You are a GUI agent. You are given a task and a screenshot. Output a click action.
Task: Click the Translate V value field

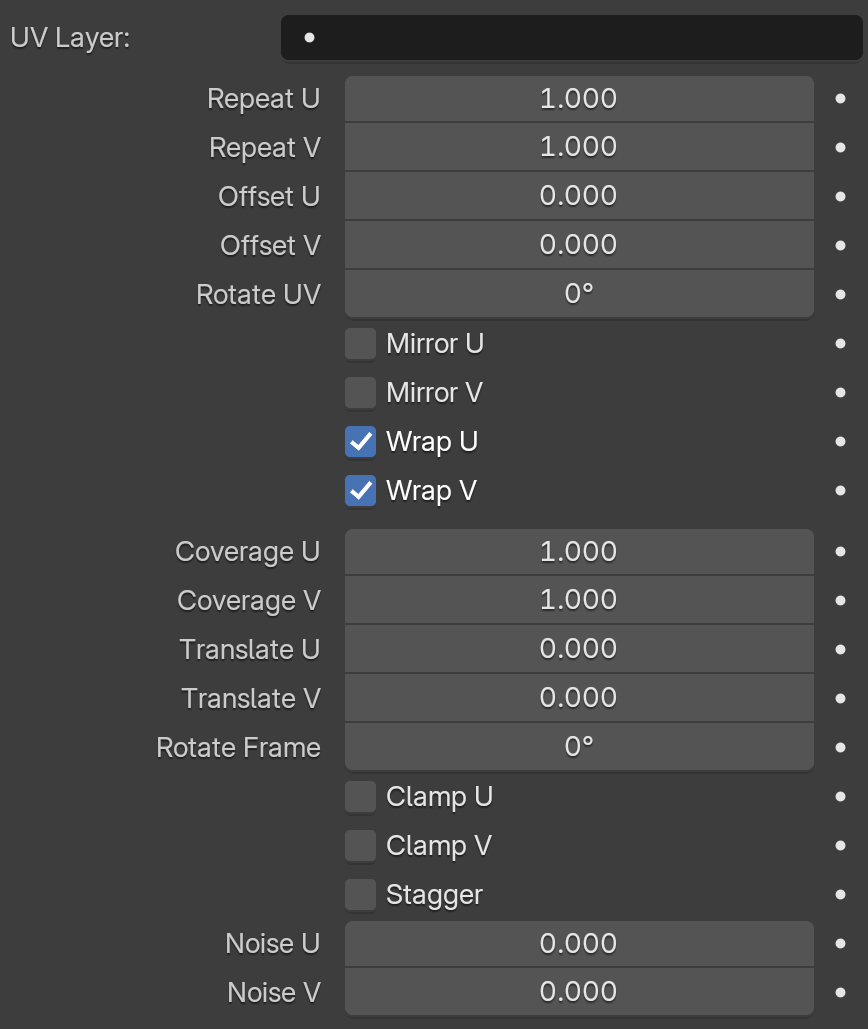(x=579, y=698)
